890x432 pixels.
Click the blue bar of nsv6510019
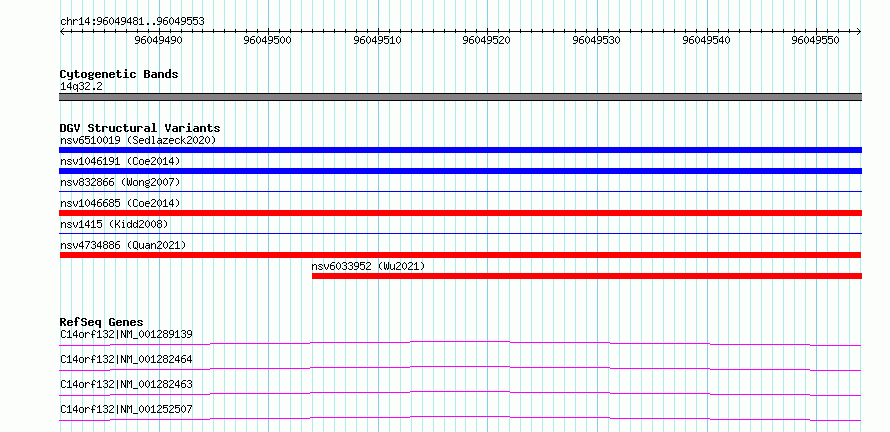pos(460,150)
